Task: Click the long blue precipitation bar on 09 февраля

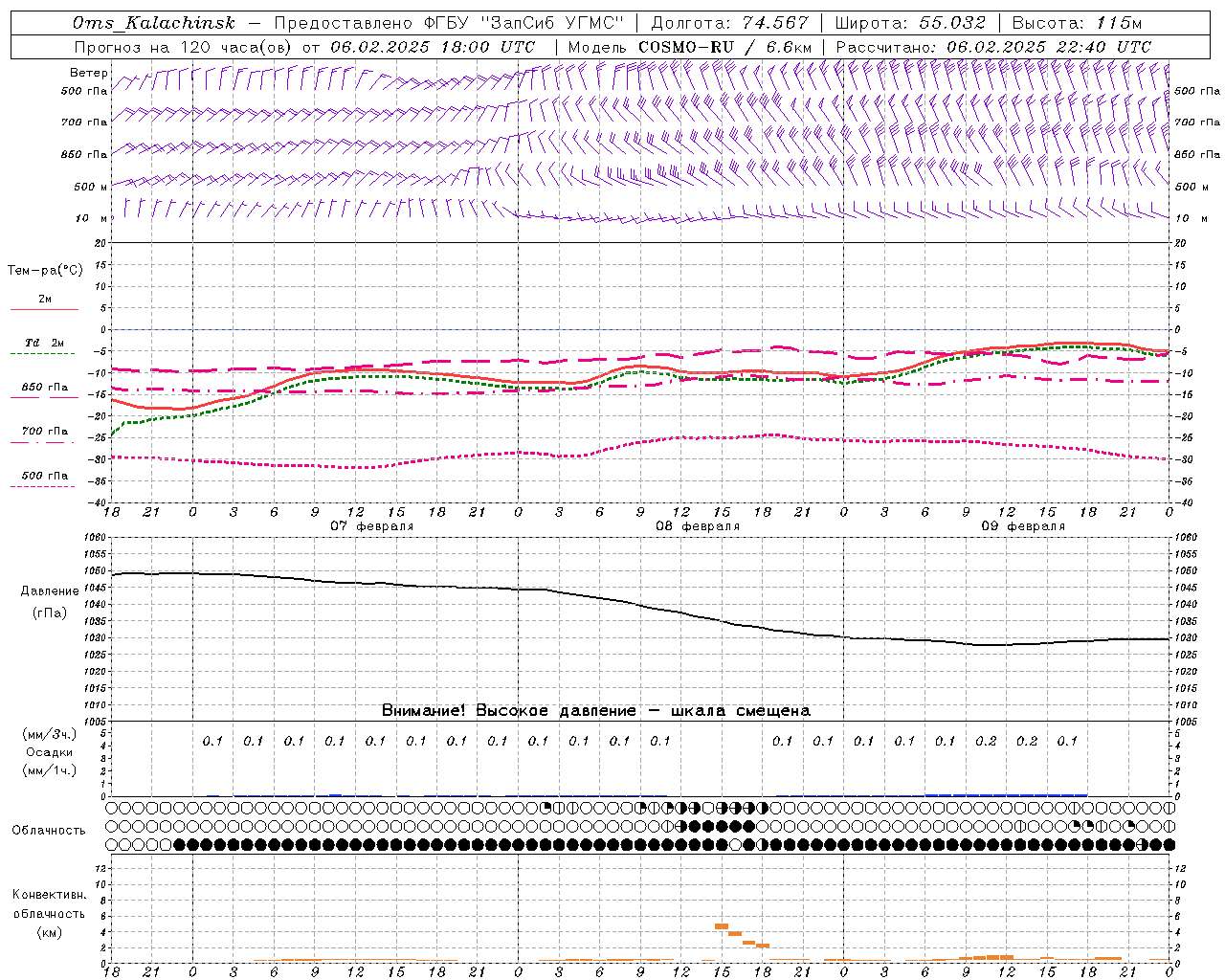Action: click(1006, 794)
